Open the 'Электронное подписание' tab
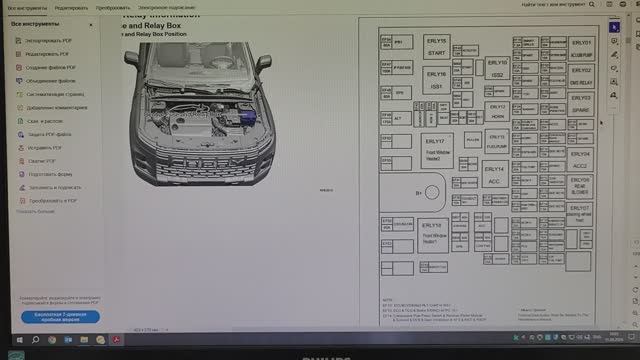 [167, 7]
